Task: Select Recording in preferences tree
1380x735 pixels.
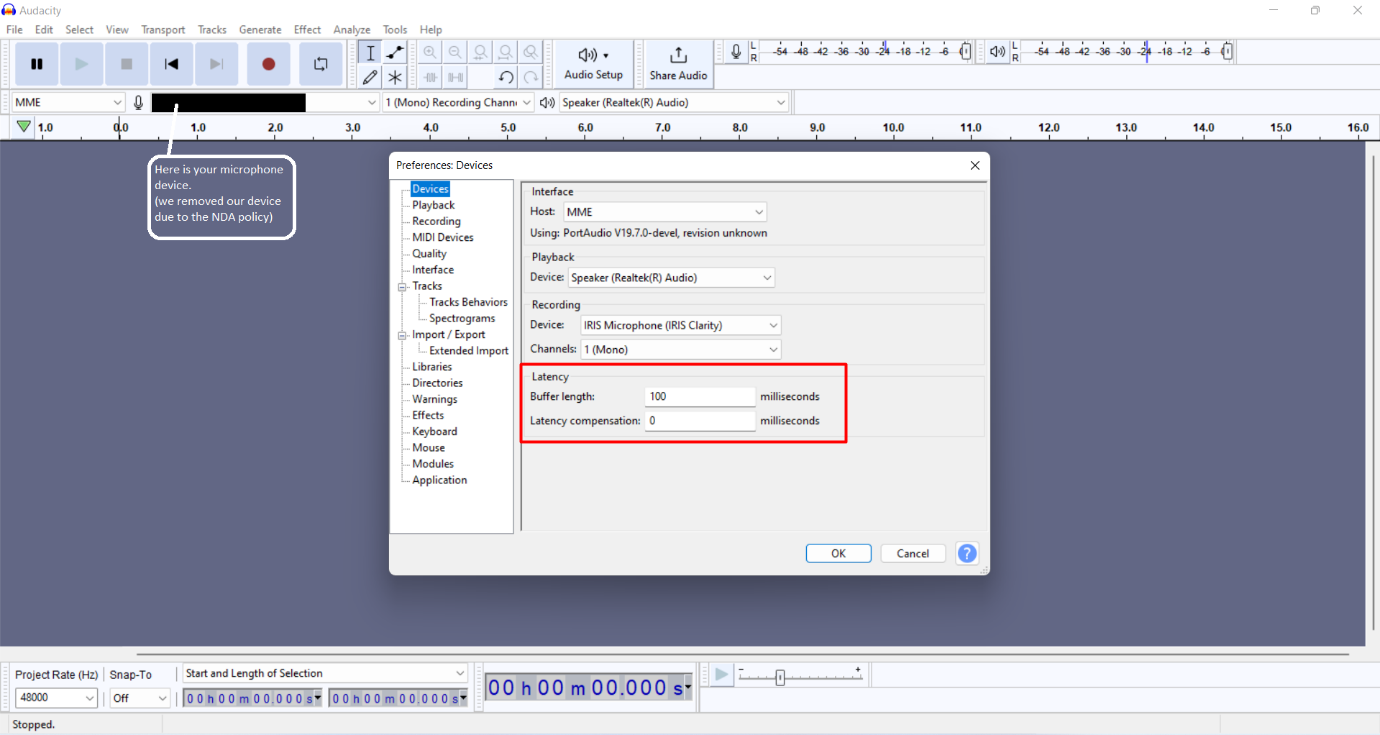Action: 436,221
